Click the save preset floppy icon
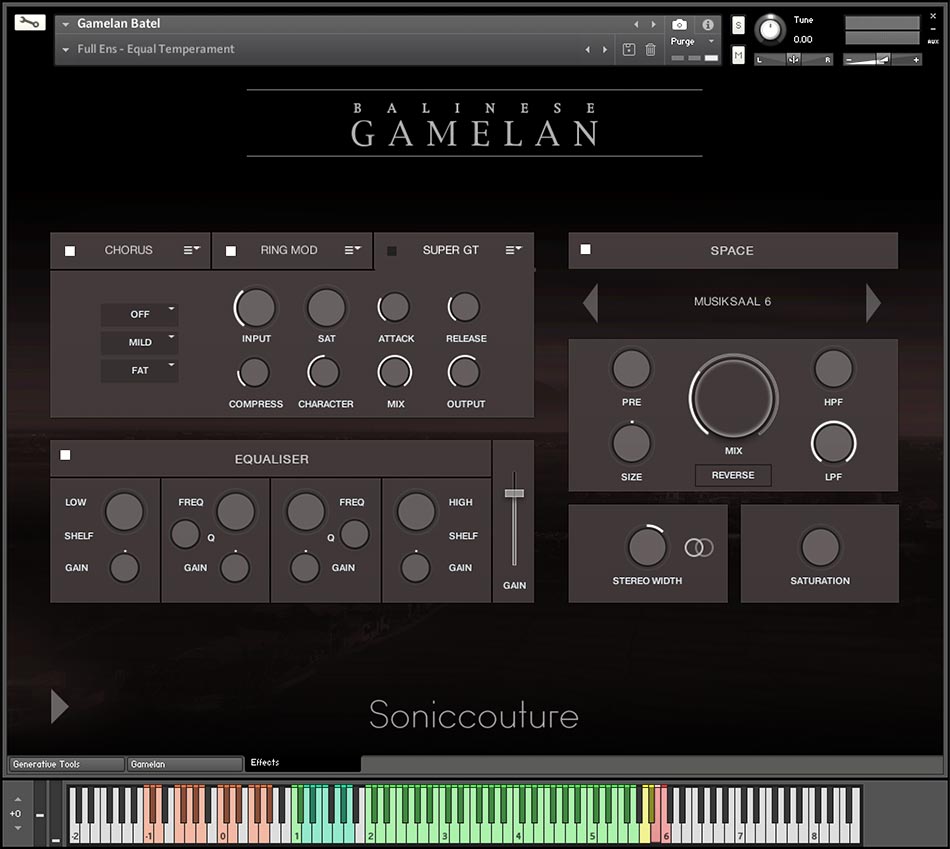950x849 pixels. pyautogui.click(x=629, y=50)
